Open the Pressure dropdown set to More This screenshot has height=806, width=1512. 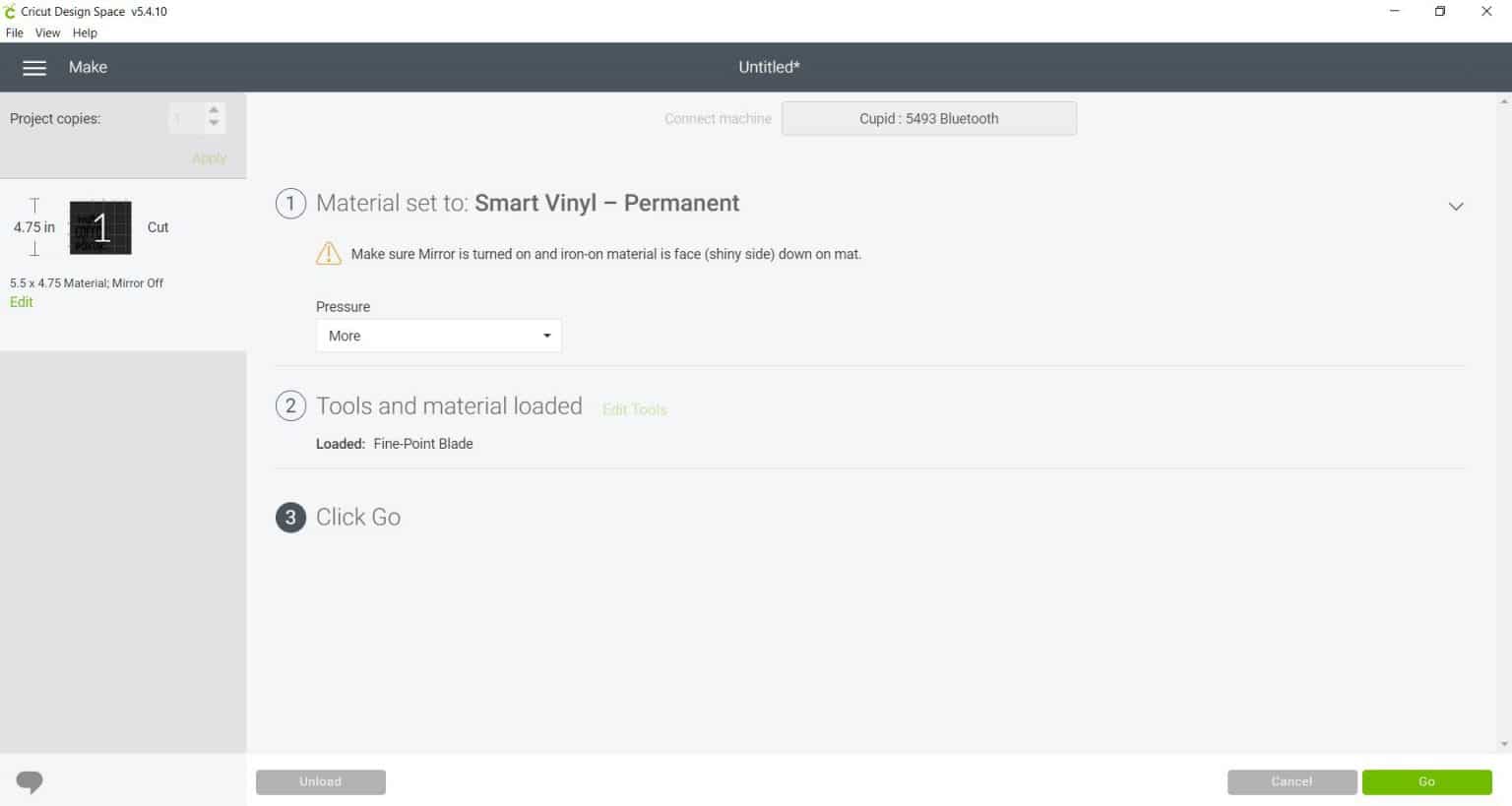coord(439,336)
